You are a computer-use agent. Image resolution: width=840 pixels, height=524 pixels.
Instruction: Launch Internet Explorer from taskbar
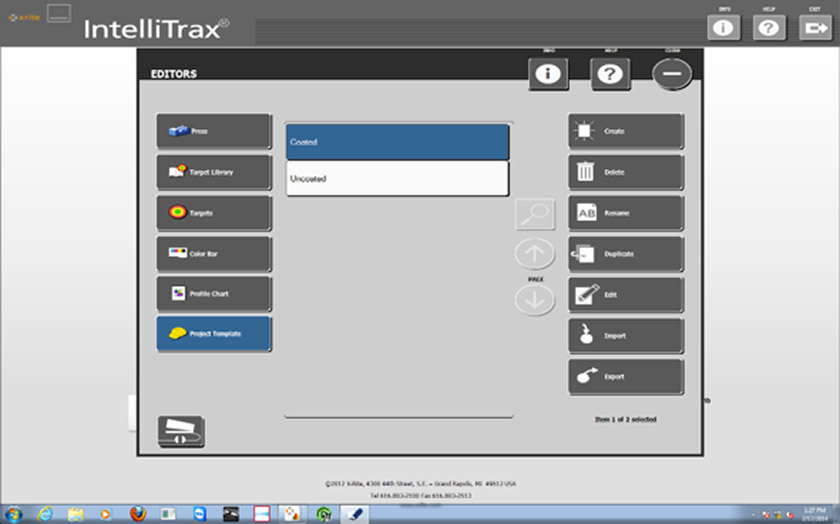[x=45, y=514]
